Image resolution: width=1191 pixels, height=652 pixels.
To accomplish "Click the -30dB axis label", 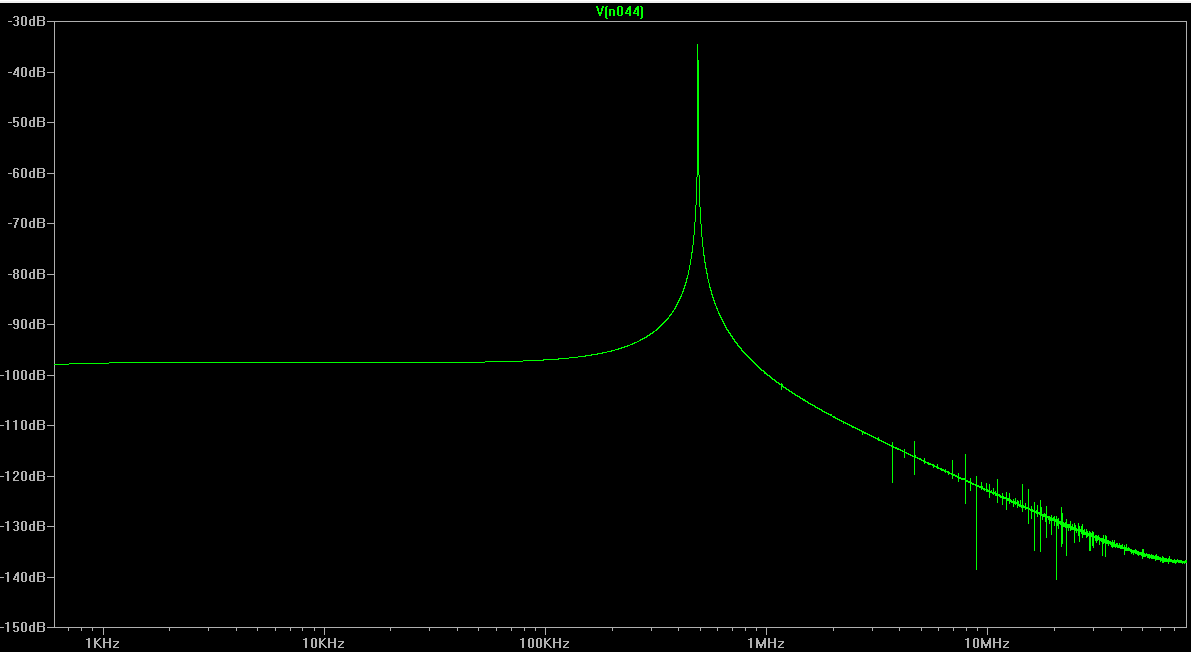I will pyautogui.click(x=26, y=21).
